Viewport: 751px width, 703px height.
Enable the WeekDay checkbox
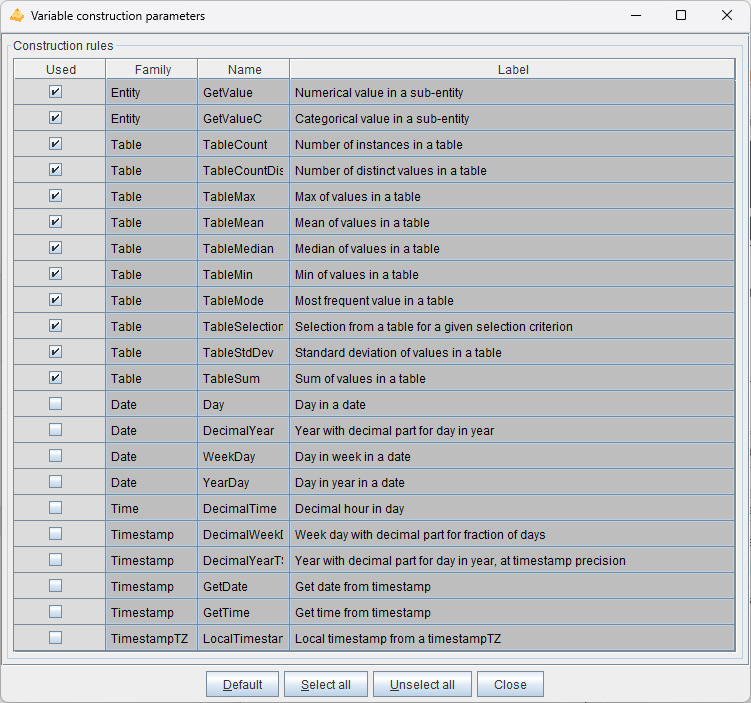pos(56,455)
